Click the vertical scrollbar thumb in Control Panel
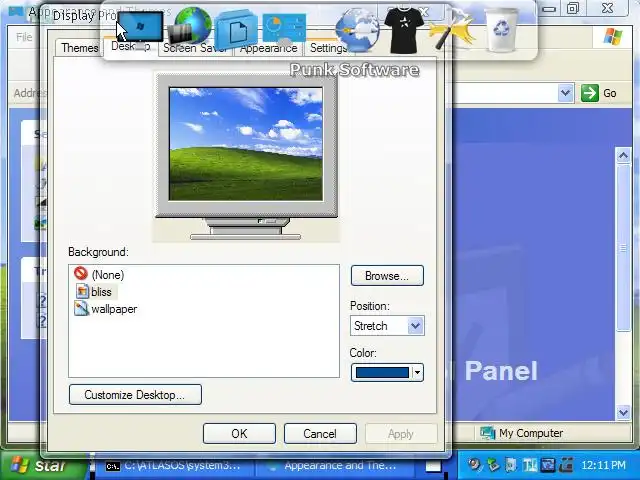The image size is (640, 480). pos(623,247)
